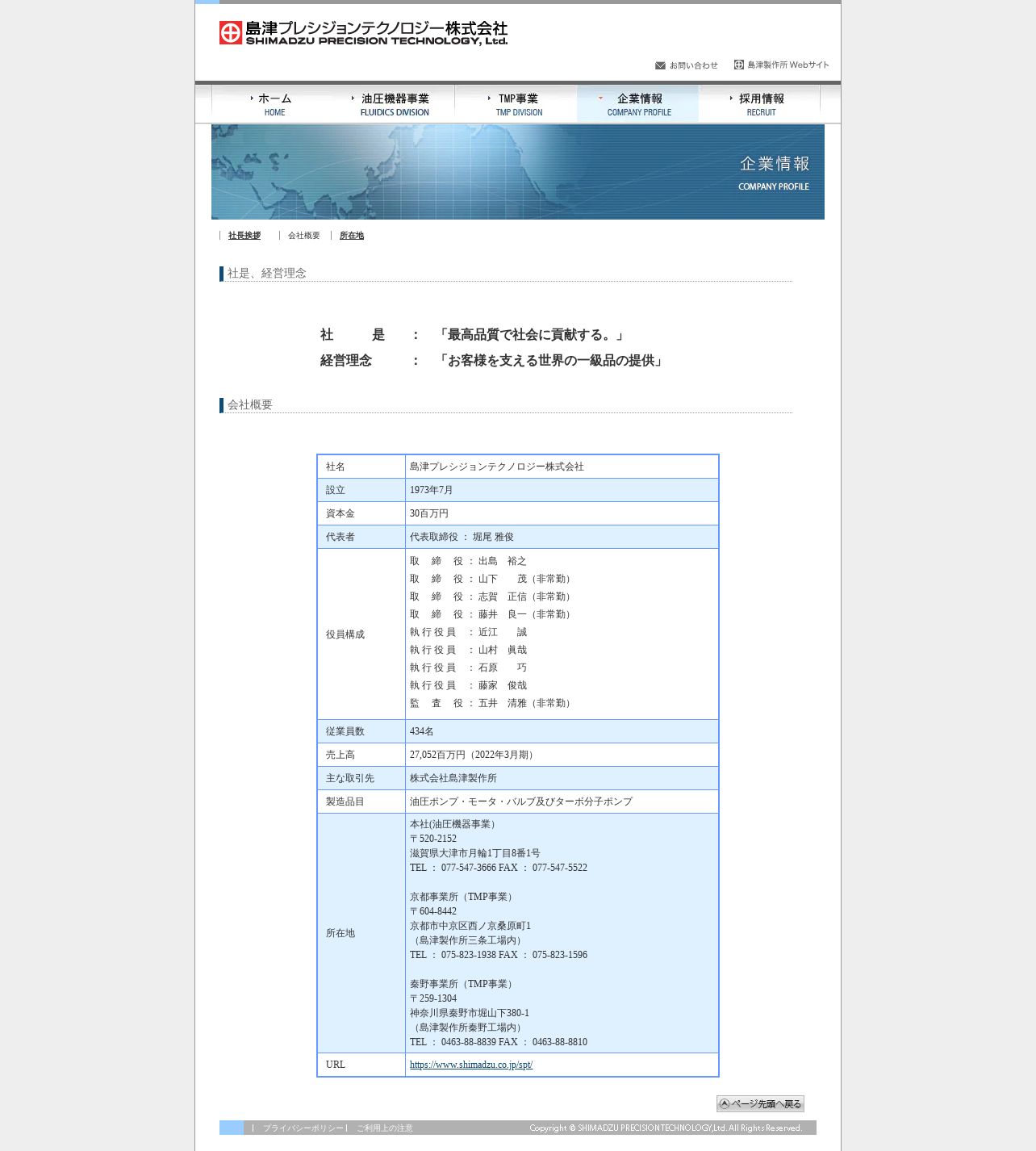Click the text 「お客様を支える世界の一級品の提供」
Image resolution: width=1036 pixels, height=1151 pixels.
(x=551, y=361)
